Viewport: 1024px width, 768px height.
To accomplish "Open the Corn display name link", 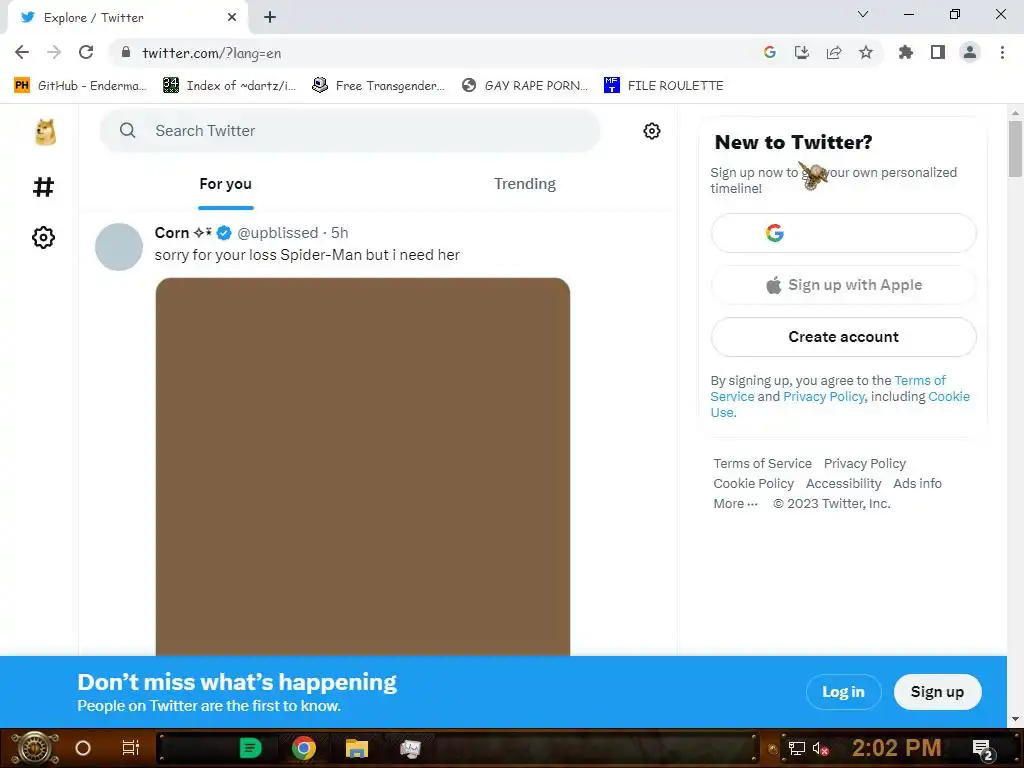I will coord(183,232).
